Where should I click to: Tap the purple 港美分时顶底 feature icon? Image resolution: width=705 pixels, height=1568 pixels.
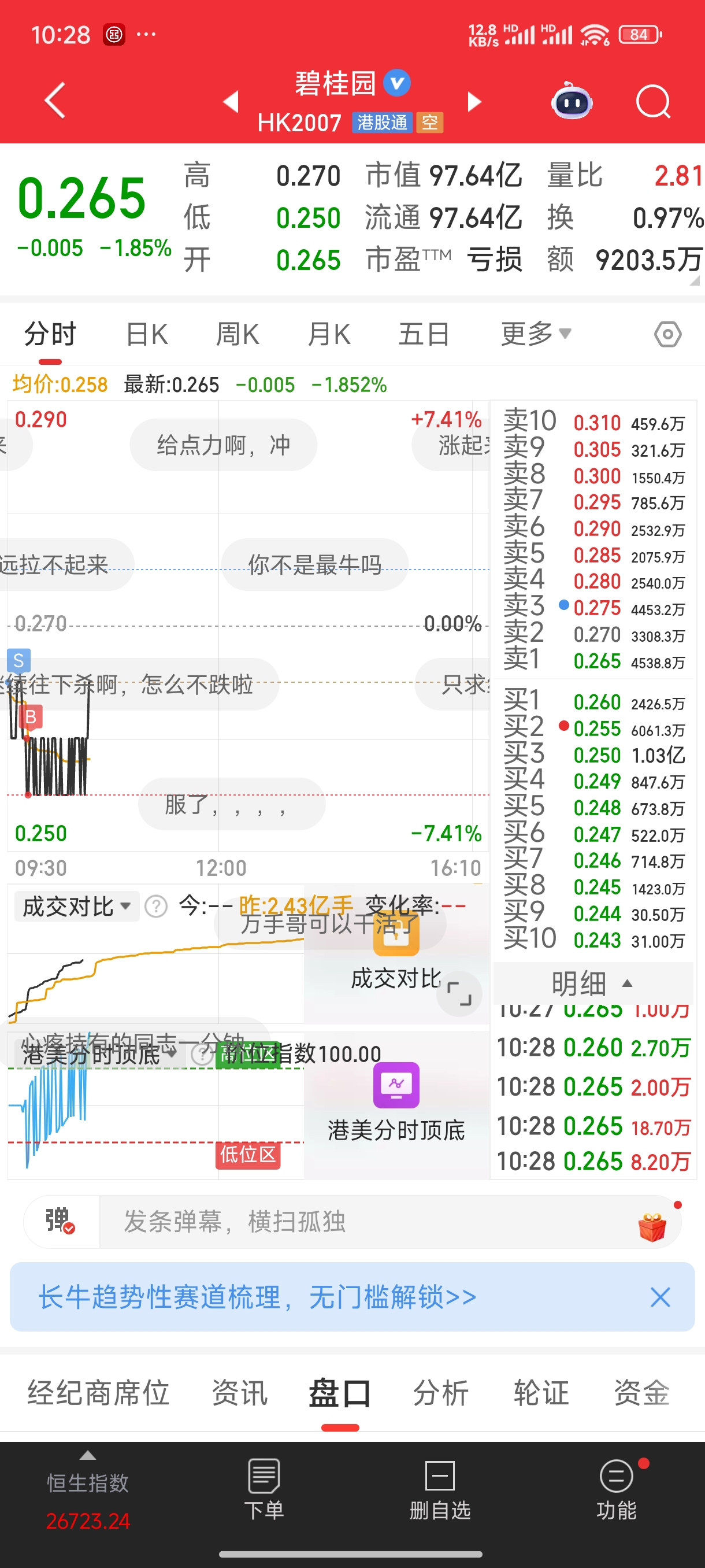(396, 1085)
